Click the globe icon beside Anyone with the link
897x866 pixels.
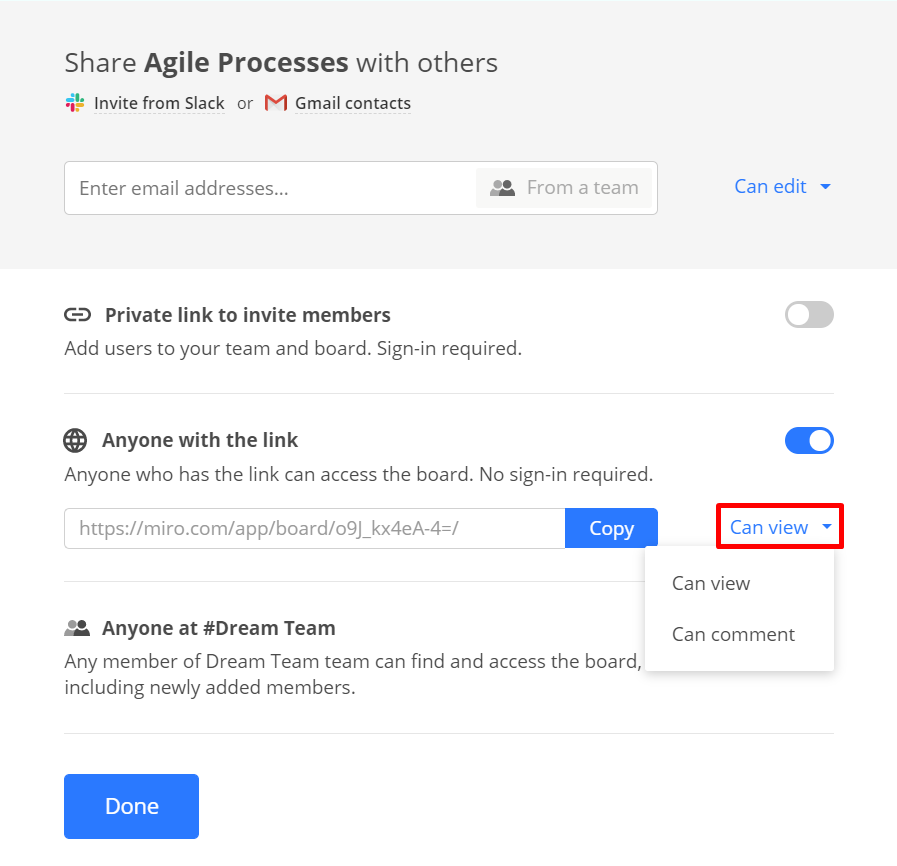(x=75, y=441)
